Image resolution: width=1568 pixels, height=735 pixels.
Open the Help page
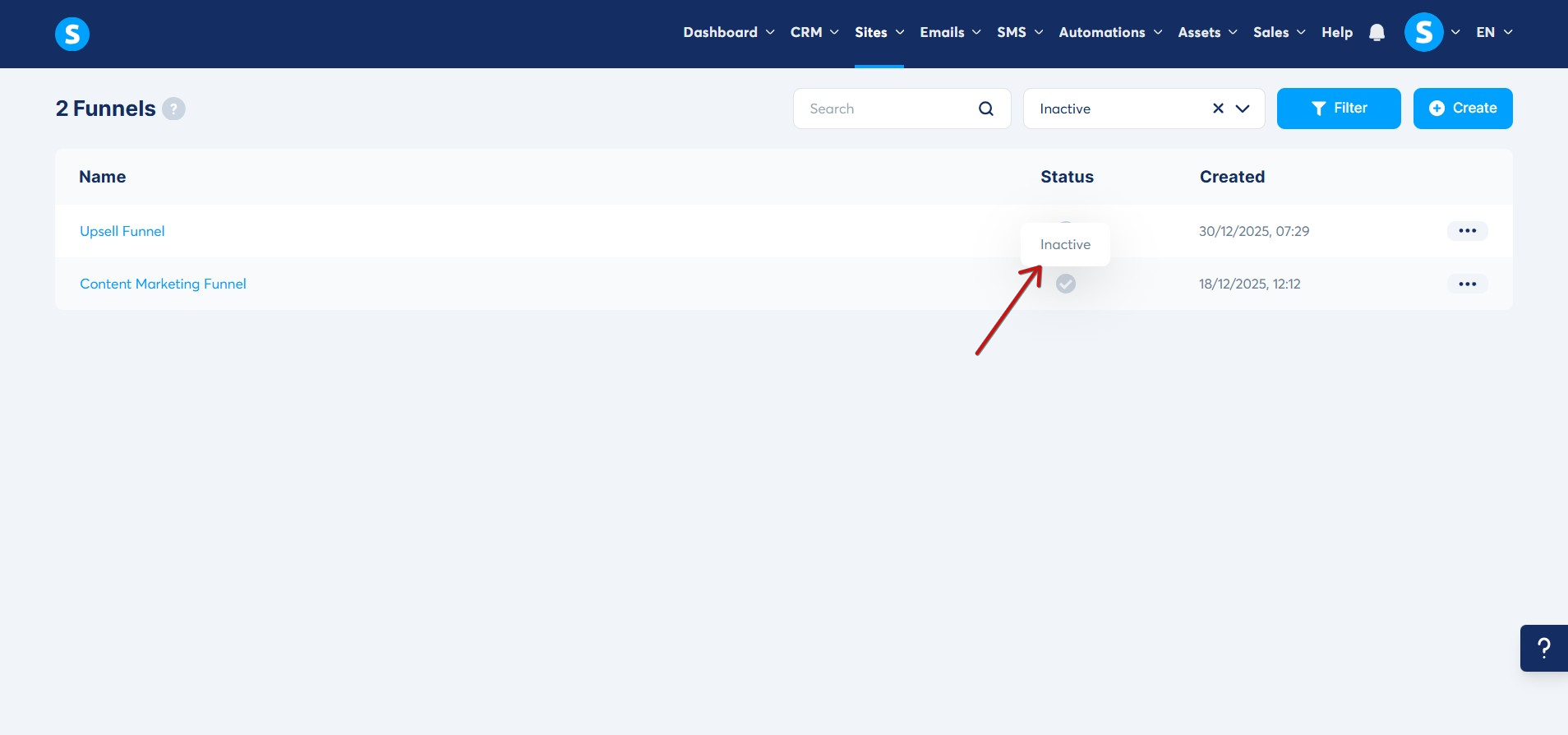tap(1337, 32)
